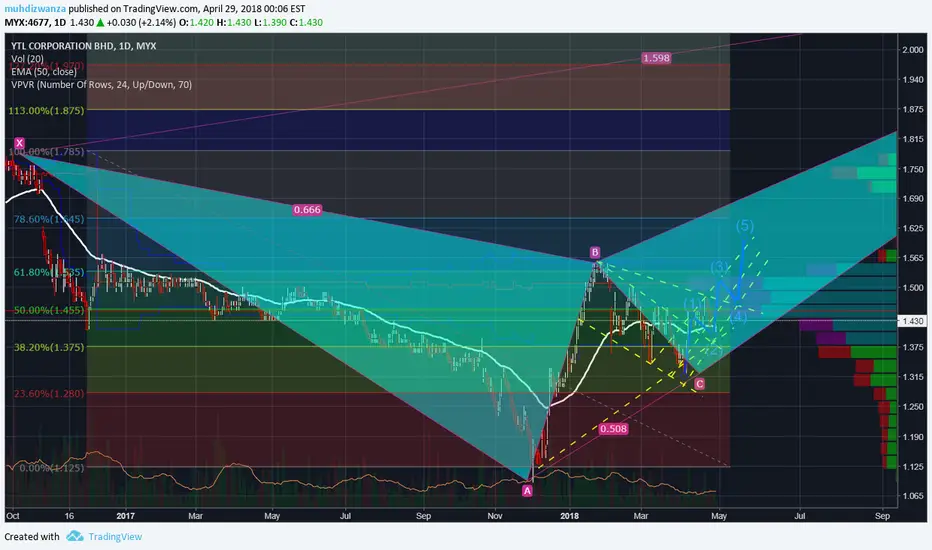Select the EMA (50, close) indicator legend
Viewport: 932px width, 550px height.
[44, 72]
